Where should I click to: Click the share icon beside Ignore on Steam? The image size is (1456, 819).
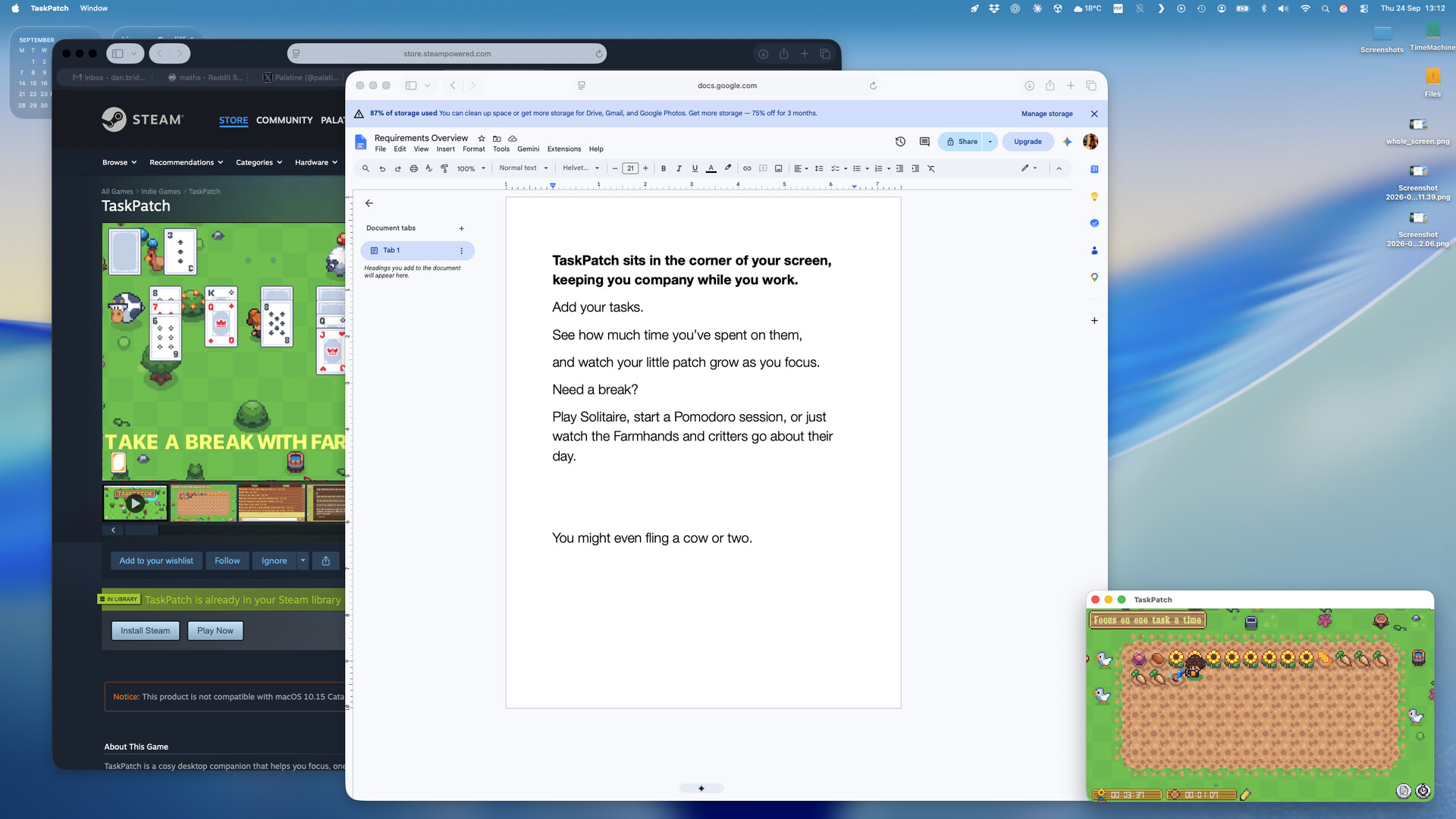[x=326, y=560]
